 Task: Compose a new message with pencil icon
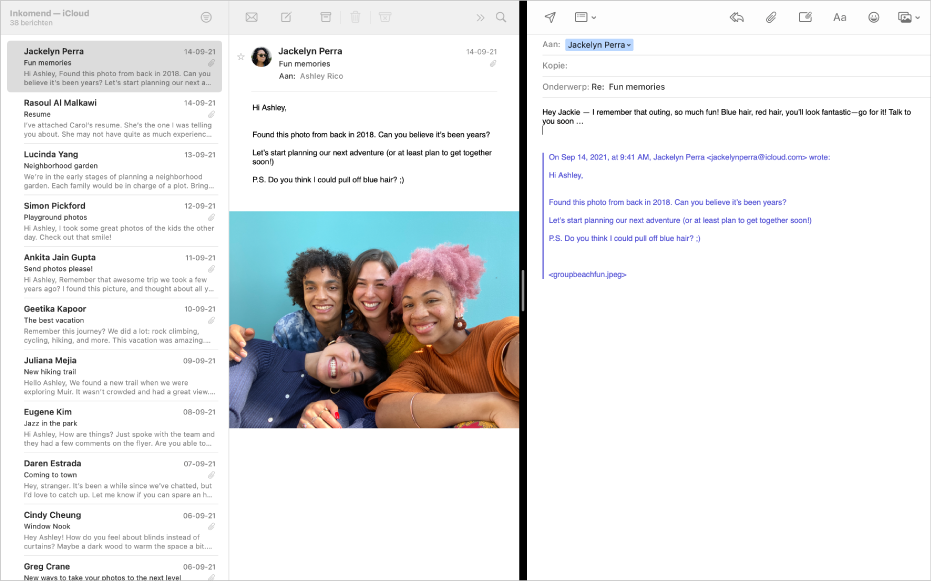coord(286,17)
